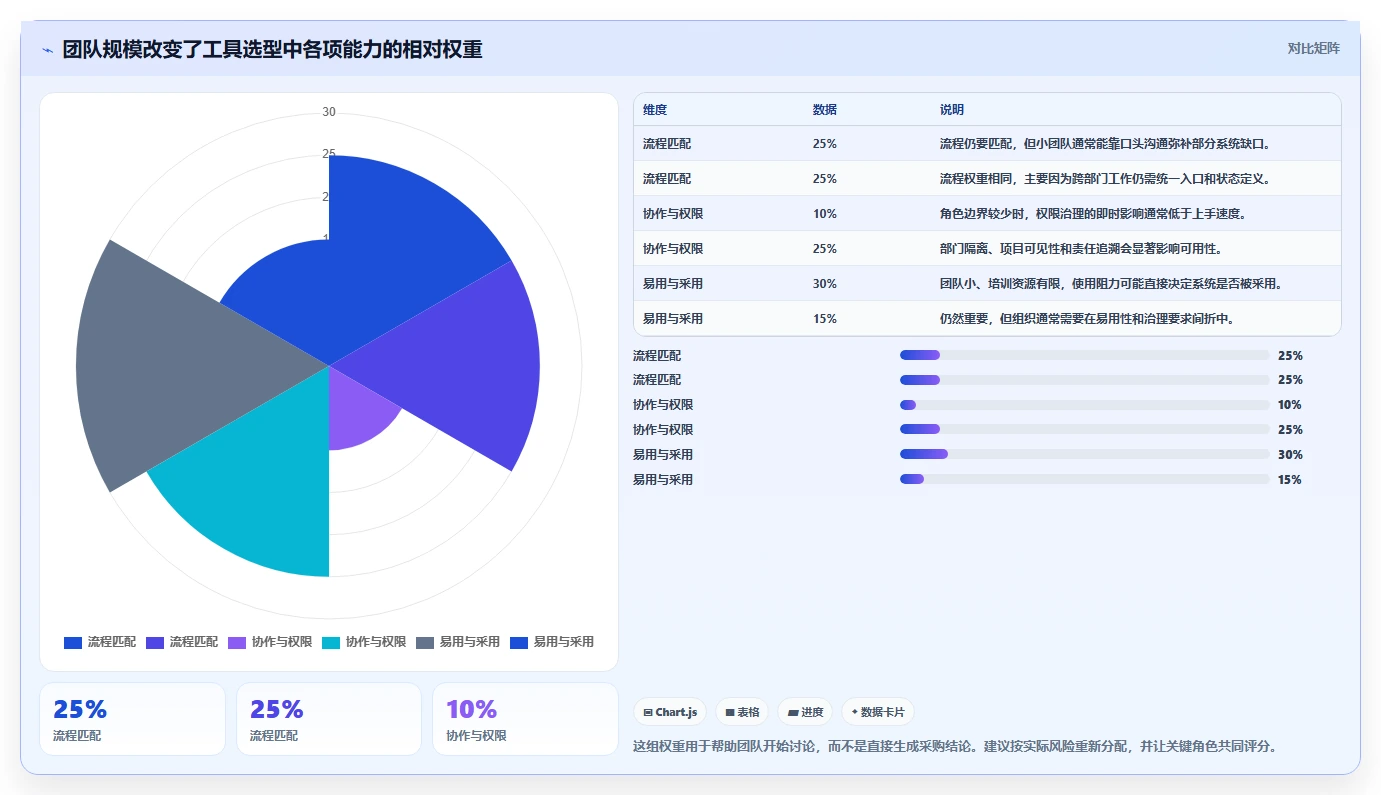
Task: Toggle the gray 易用与采用 legend item
Action: point(458,642)
